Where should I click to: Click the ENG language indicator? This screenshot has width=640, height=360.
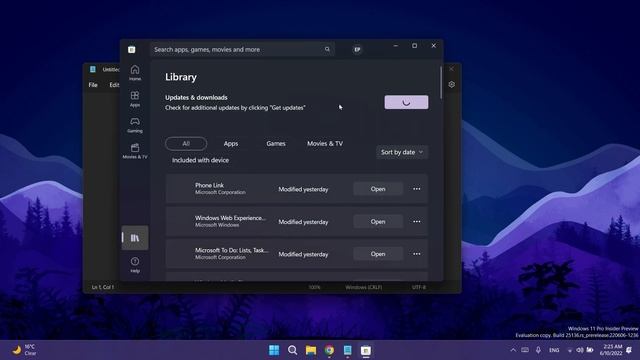(554, 350)
